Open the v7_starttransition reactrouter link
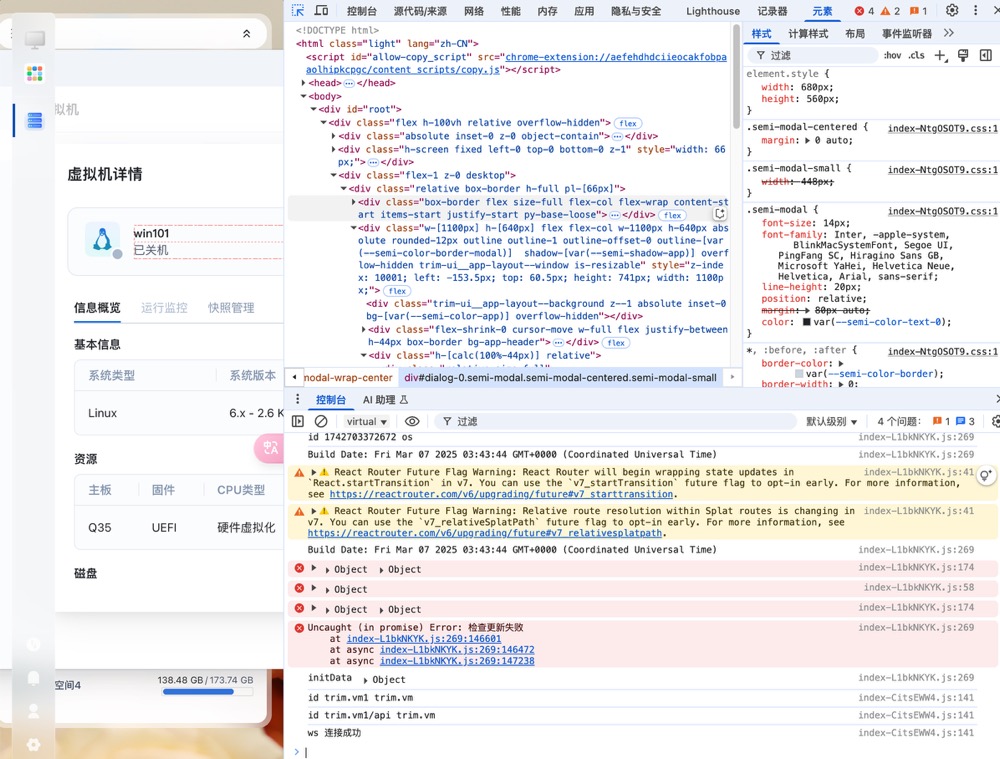The image size is (1000, 759). [501, 494]
